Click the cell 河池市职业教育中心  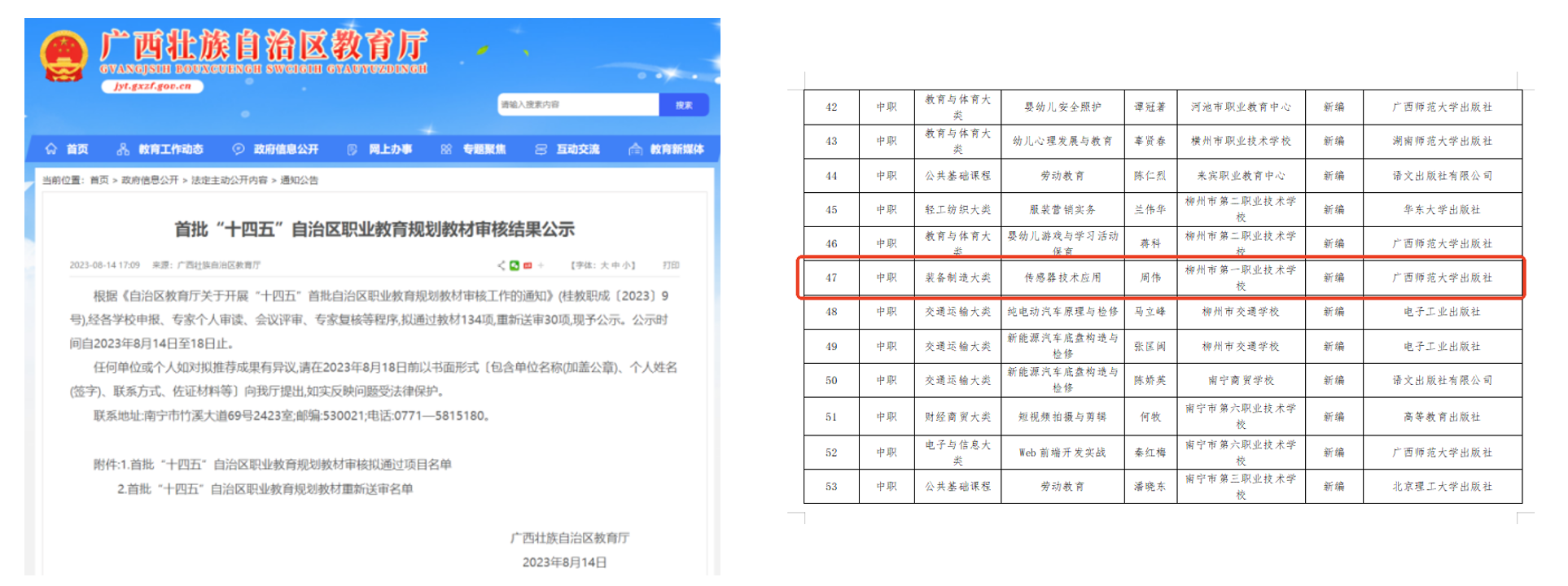coord(1241,107)
